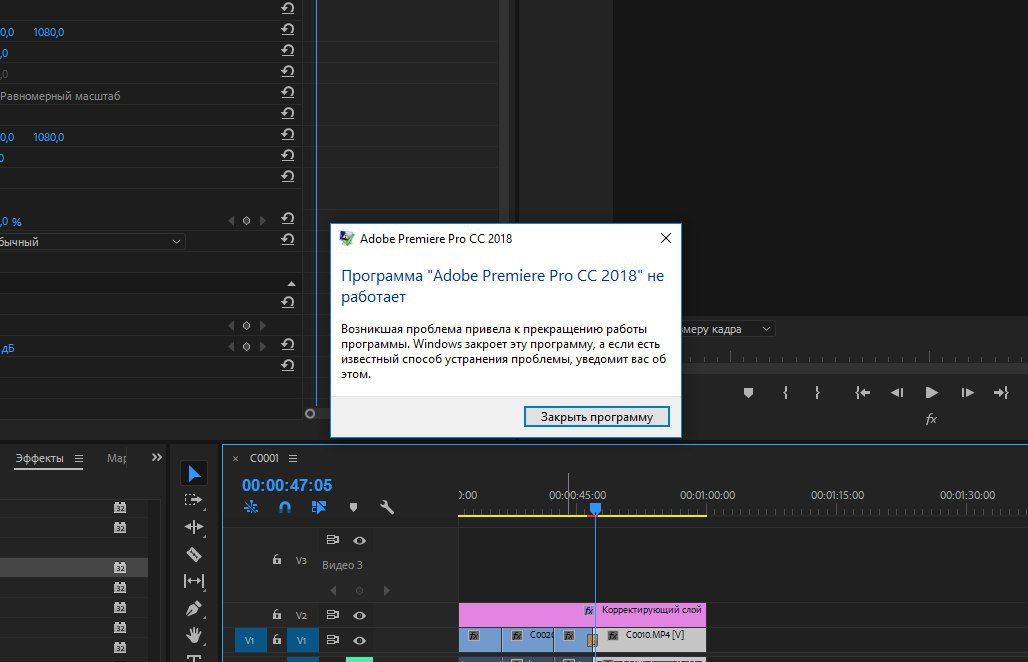
Task: Show hidden panel tabs with double chevron
Action: click(x=157, y=458)
